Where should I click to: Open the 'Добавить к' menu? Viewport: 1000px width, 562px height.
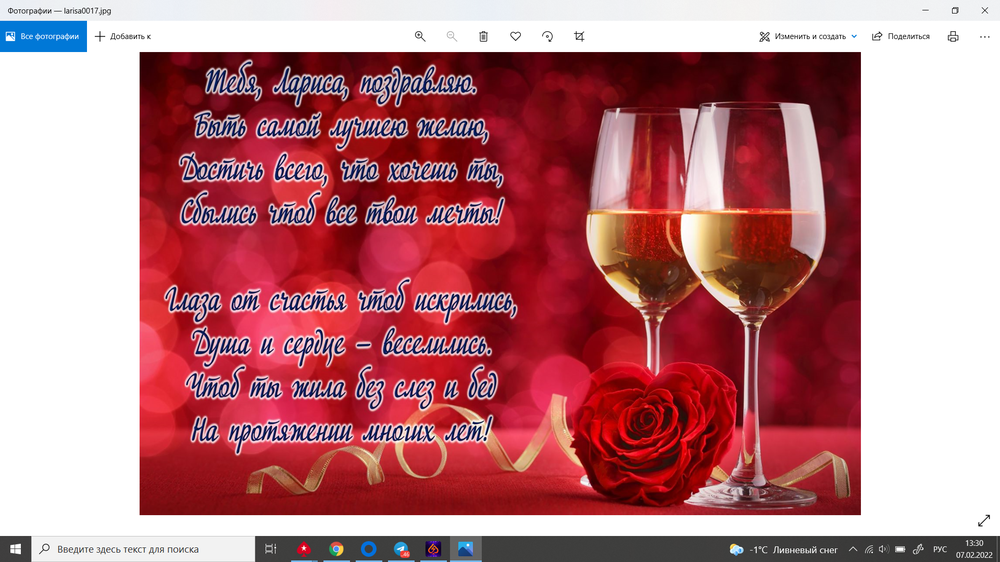point(123,36)
